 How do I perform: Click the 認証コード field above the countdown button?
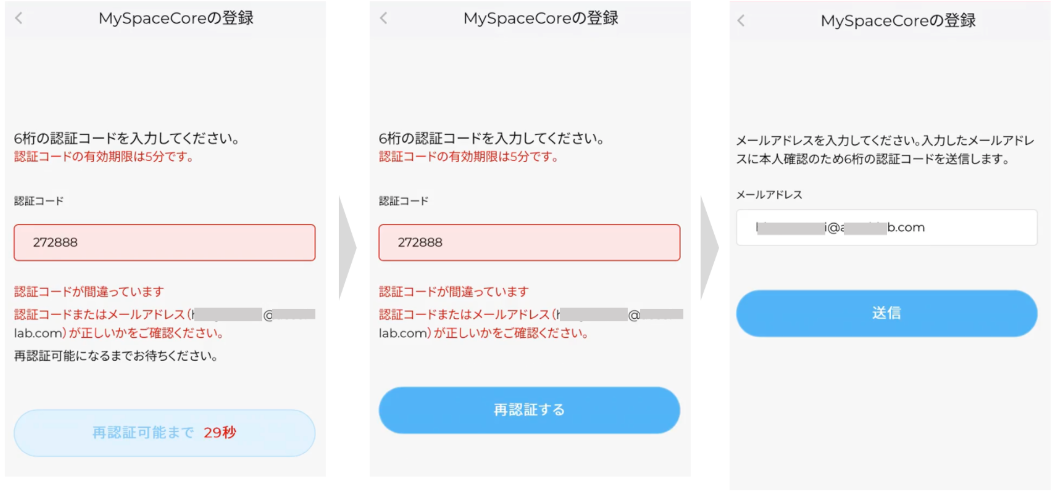tap(164, 242)
